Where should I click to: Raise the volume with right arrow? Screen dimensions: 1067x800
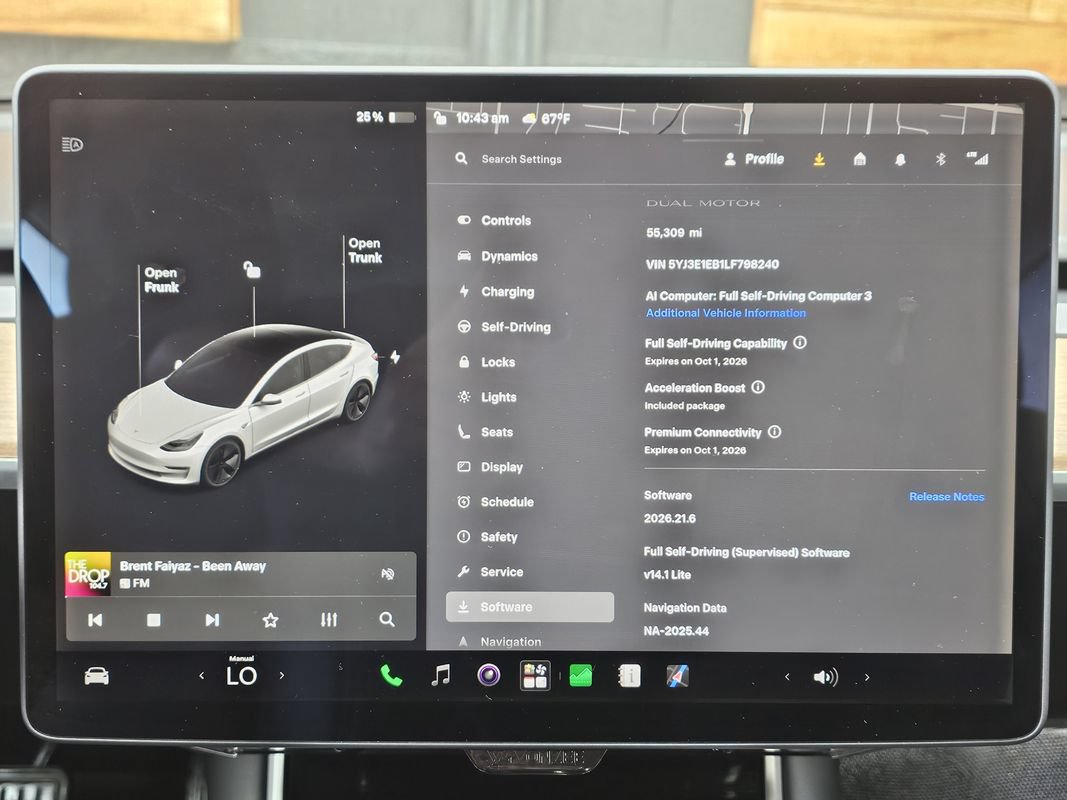point(867,677)
